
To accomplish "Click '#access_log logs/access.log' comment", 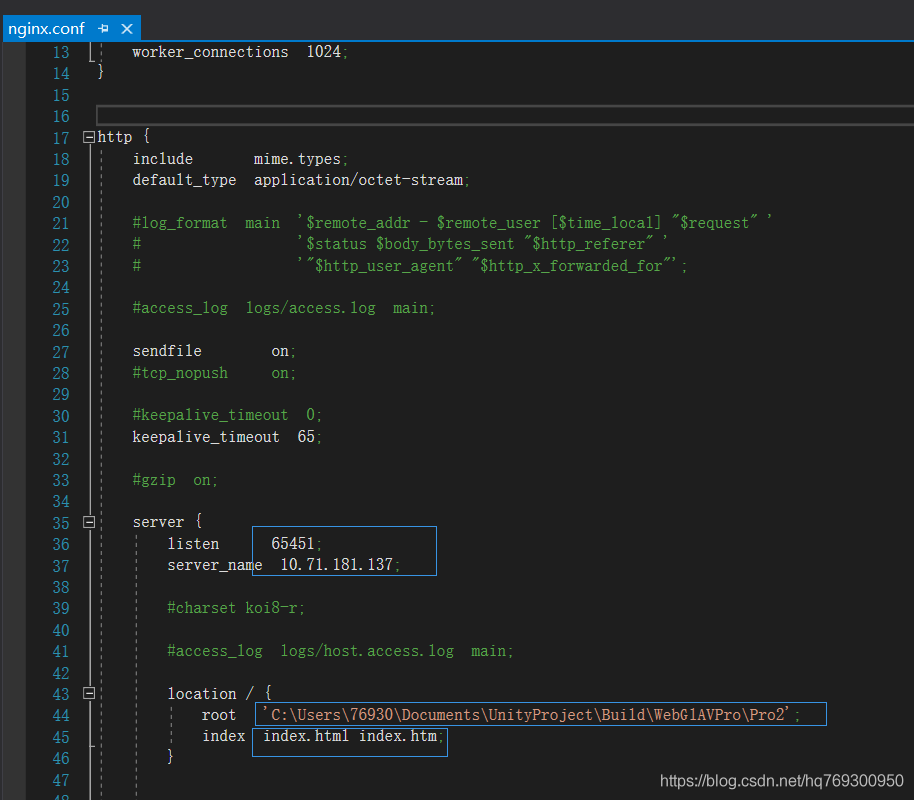I will coord(254,308).
